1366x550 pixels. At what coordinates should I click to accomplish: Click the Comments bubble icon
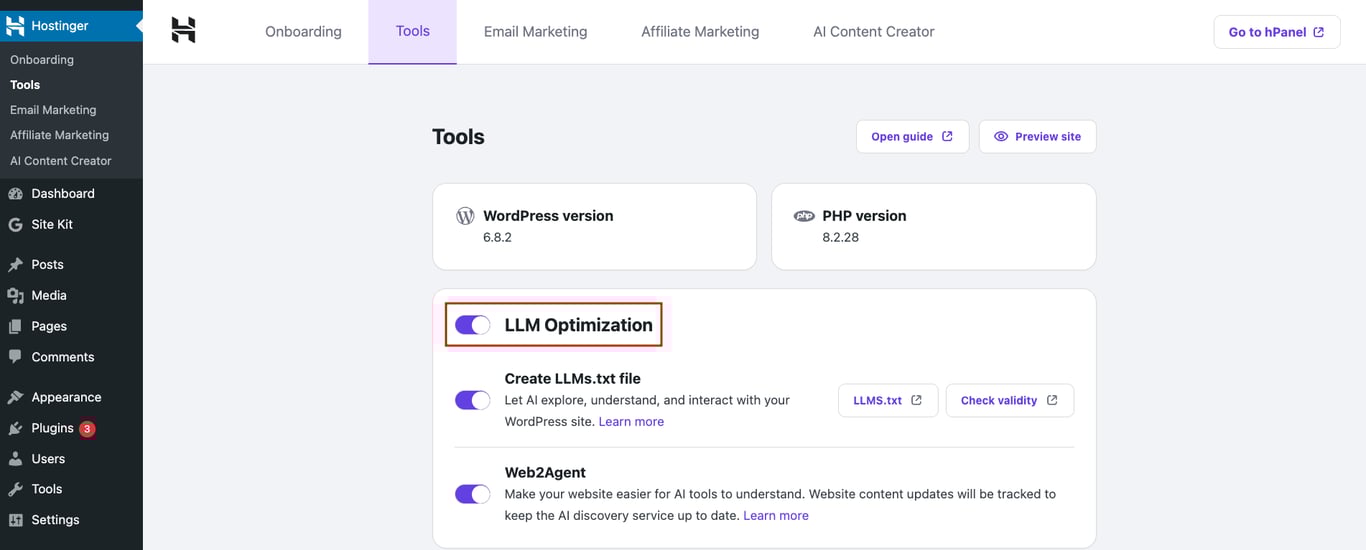tap(15, 357)
